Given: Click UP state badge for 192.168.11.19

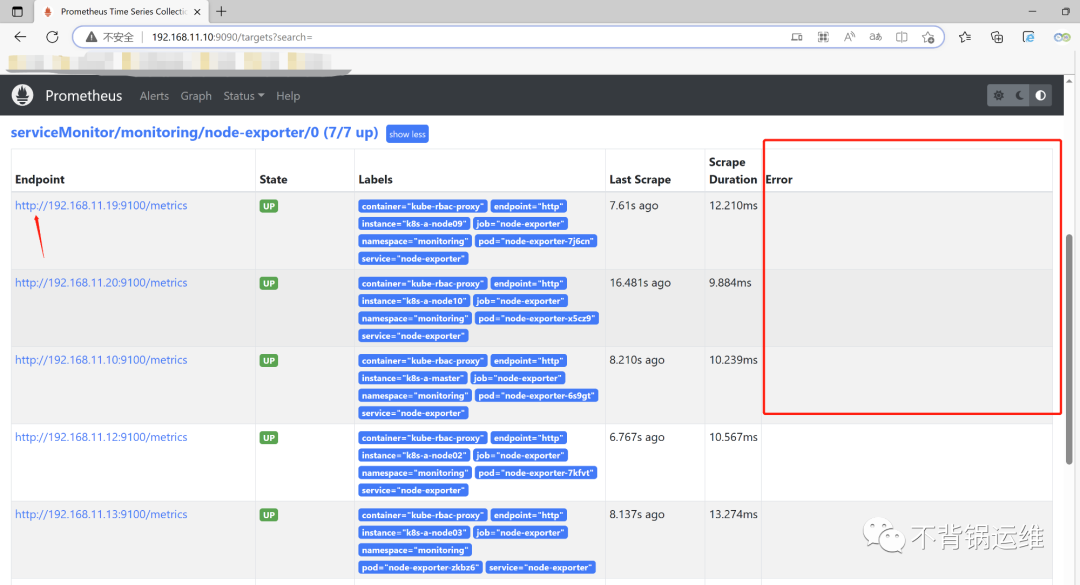Looking at the screenshot, I should pos(269,206).
